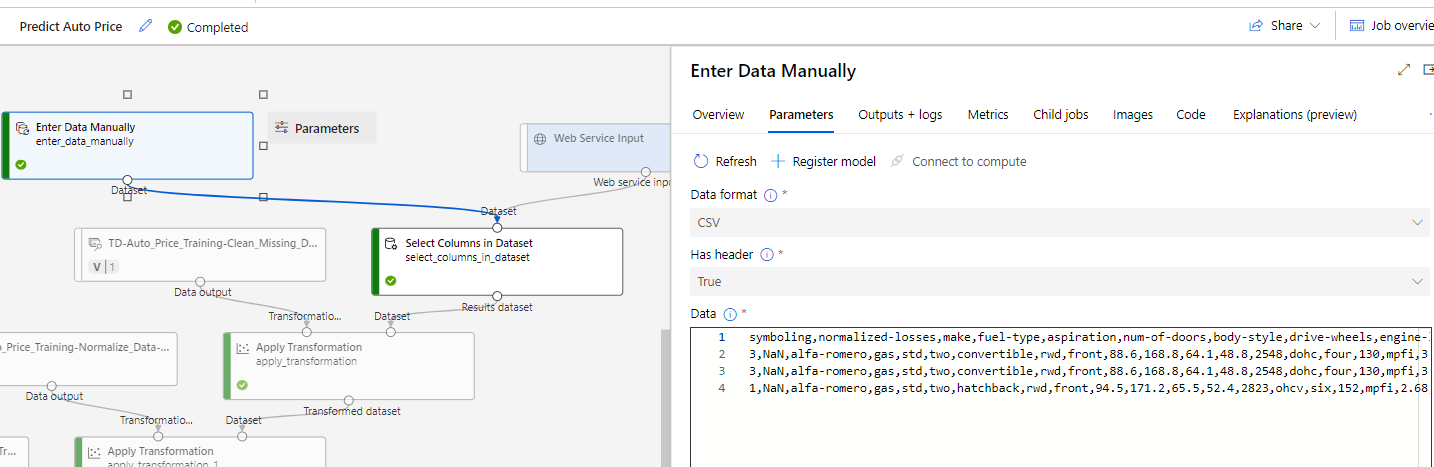Click the Has header info icon

pyautogui.click(x=767, y=254)
